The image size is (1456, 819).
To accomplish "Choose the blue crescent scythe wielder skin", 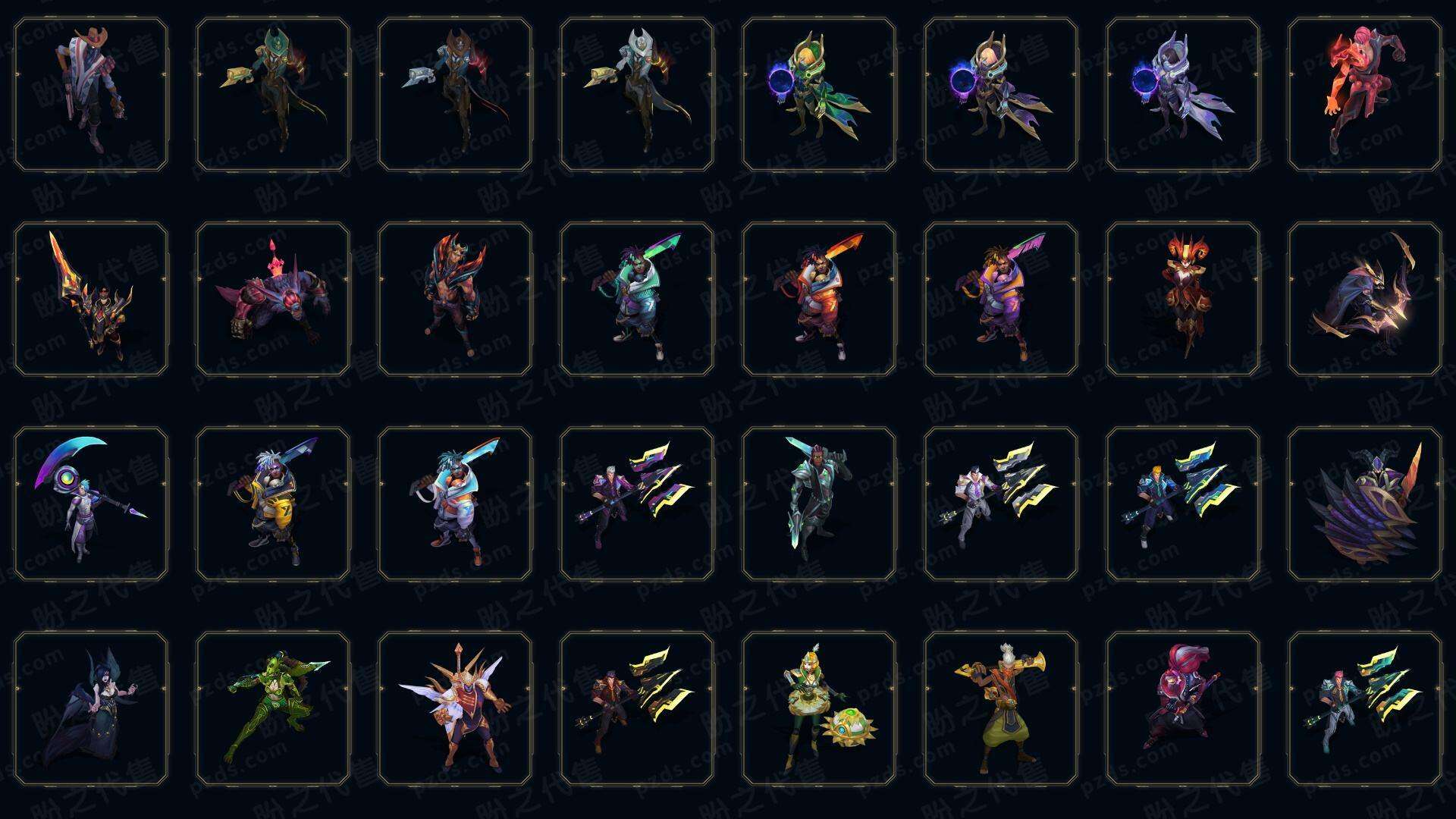I will point(91,504).
